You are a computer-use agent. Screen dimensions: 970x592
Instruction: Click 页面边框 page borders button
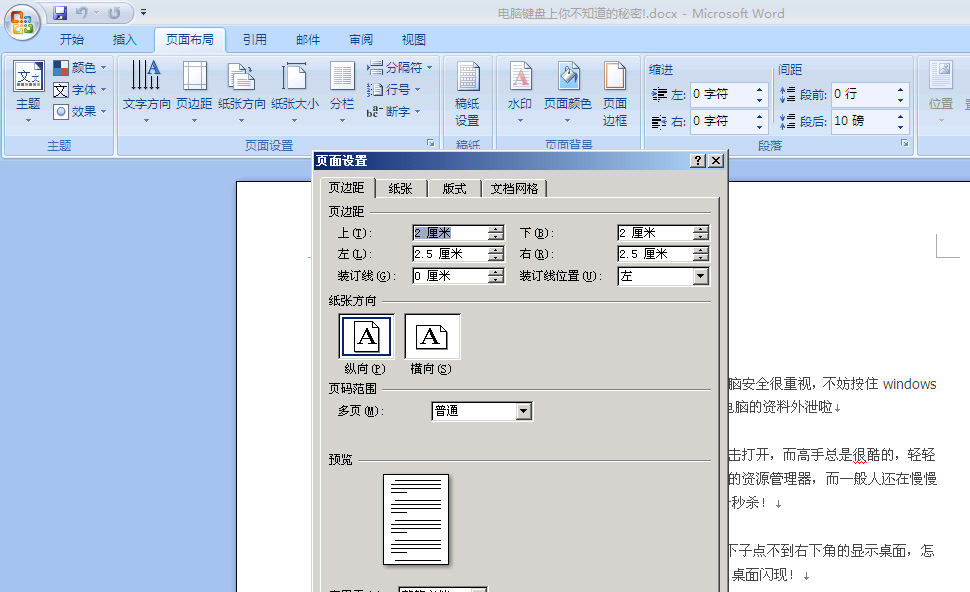615,94
